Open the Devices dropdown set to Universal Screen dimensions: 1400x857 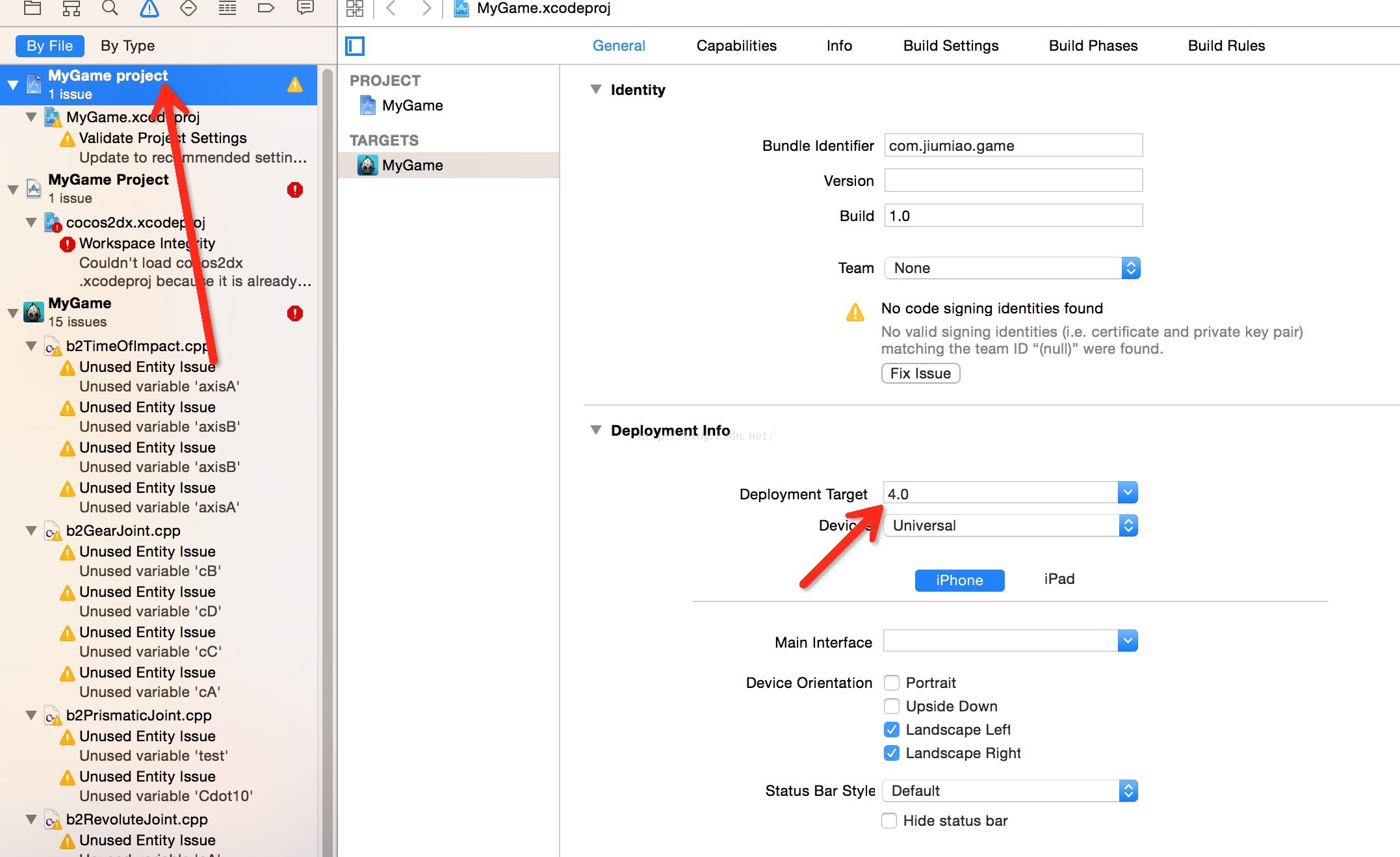click(x=1011, y=525)
